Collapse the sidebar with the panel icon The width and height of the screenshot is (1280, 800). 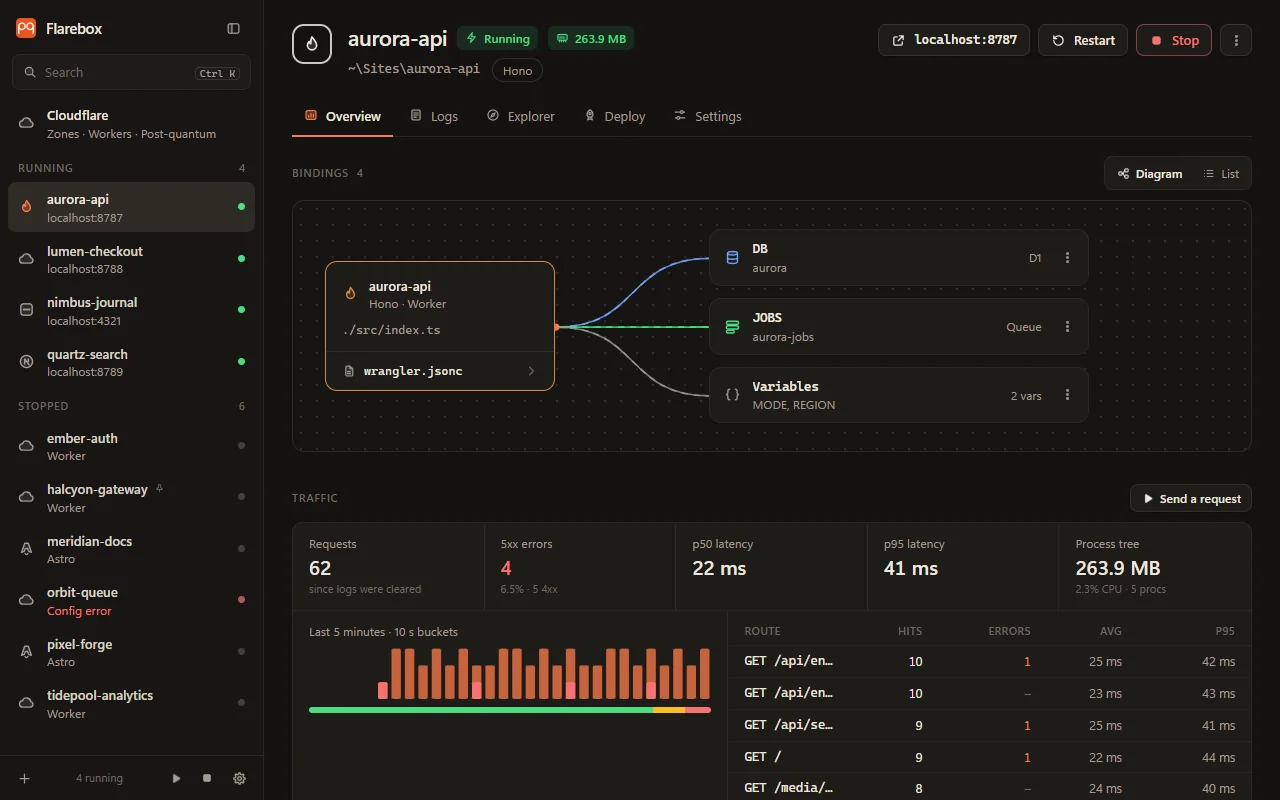pyautogui.click(x=234, y=29)
